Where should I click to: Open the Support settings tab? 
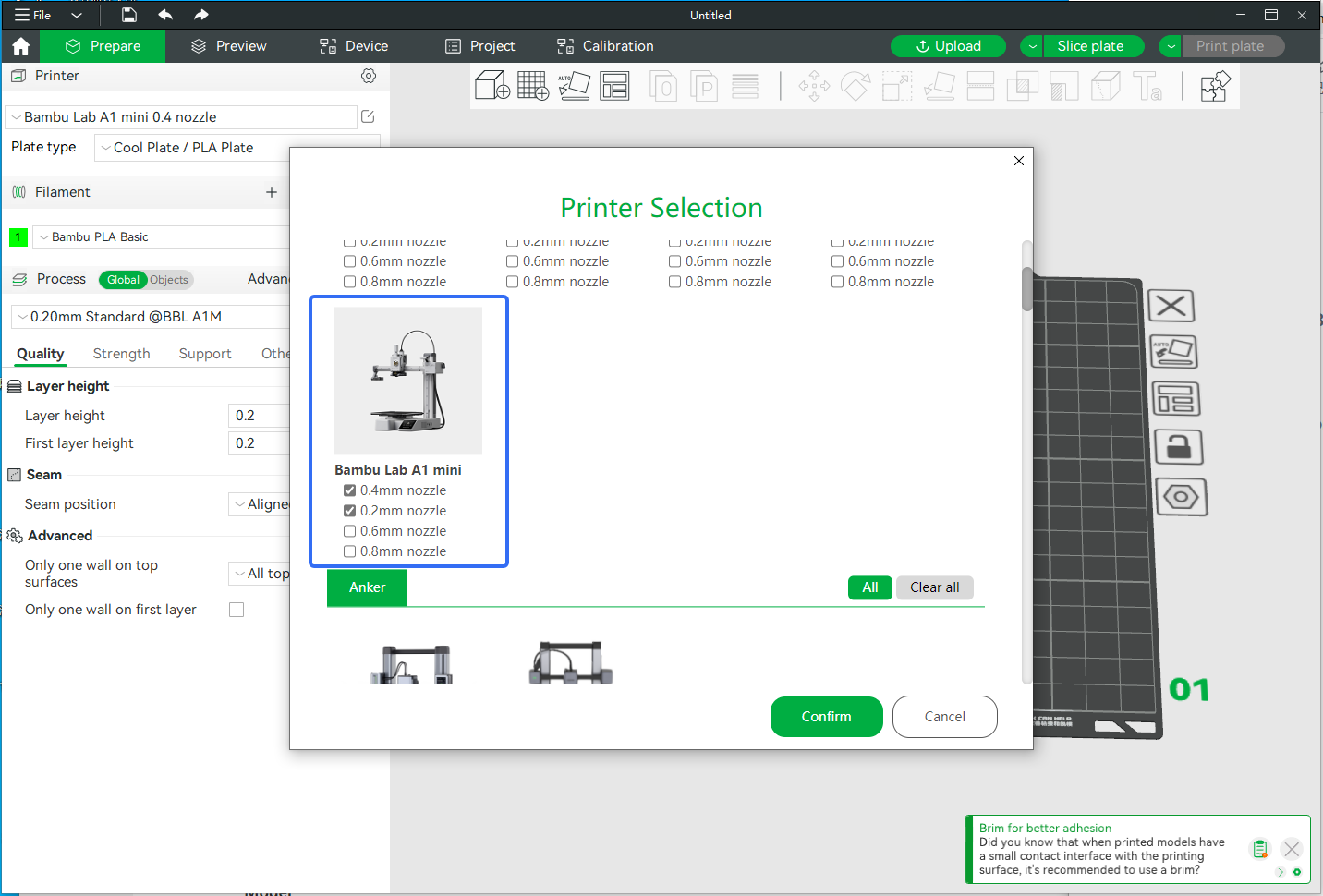[205, 354]
